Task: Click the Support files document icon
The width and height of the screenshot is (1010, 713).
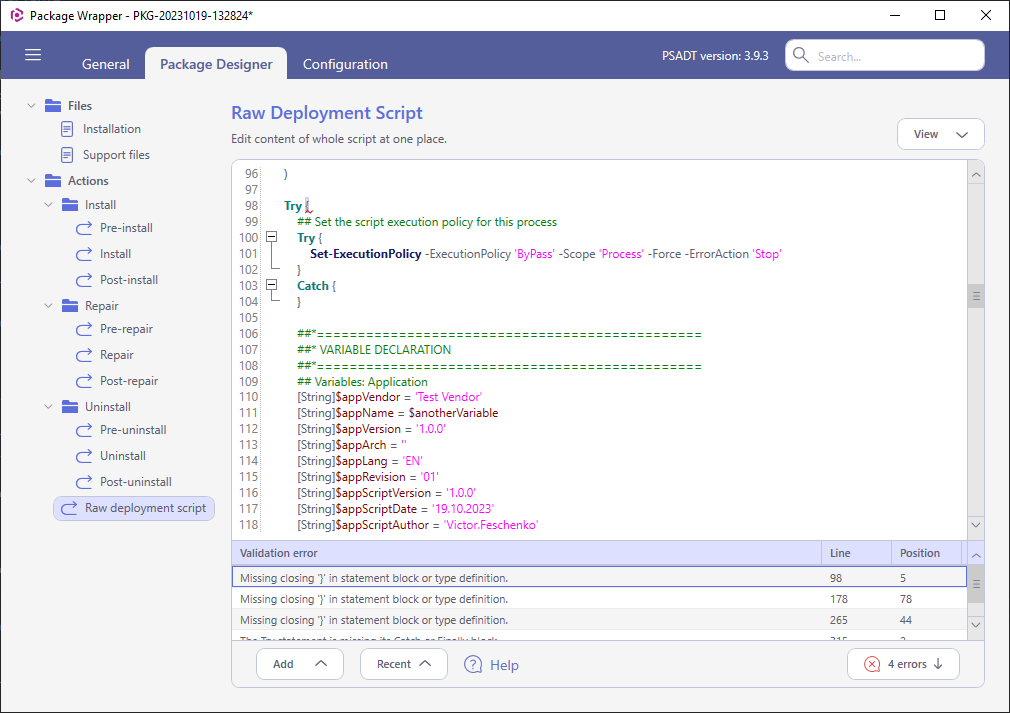Action: click(x=67, y=155)
